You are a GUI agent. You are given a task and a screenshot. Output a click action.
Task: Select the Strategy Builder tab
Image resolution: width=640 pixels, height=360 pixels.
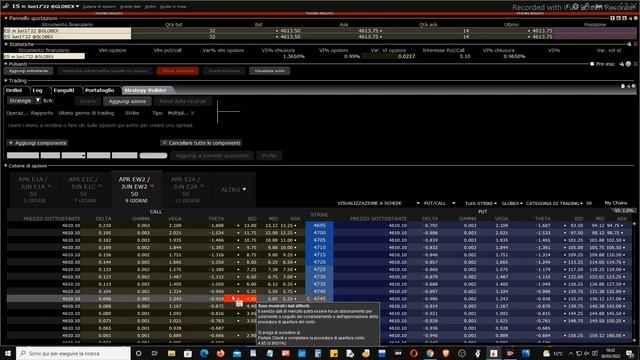[x=145, y=90]
